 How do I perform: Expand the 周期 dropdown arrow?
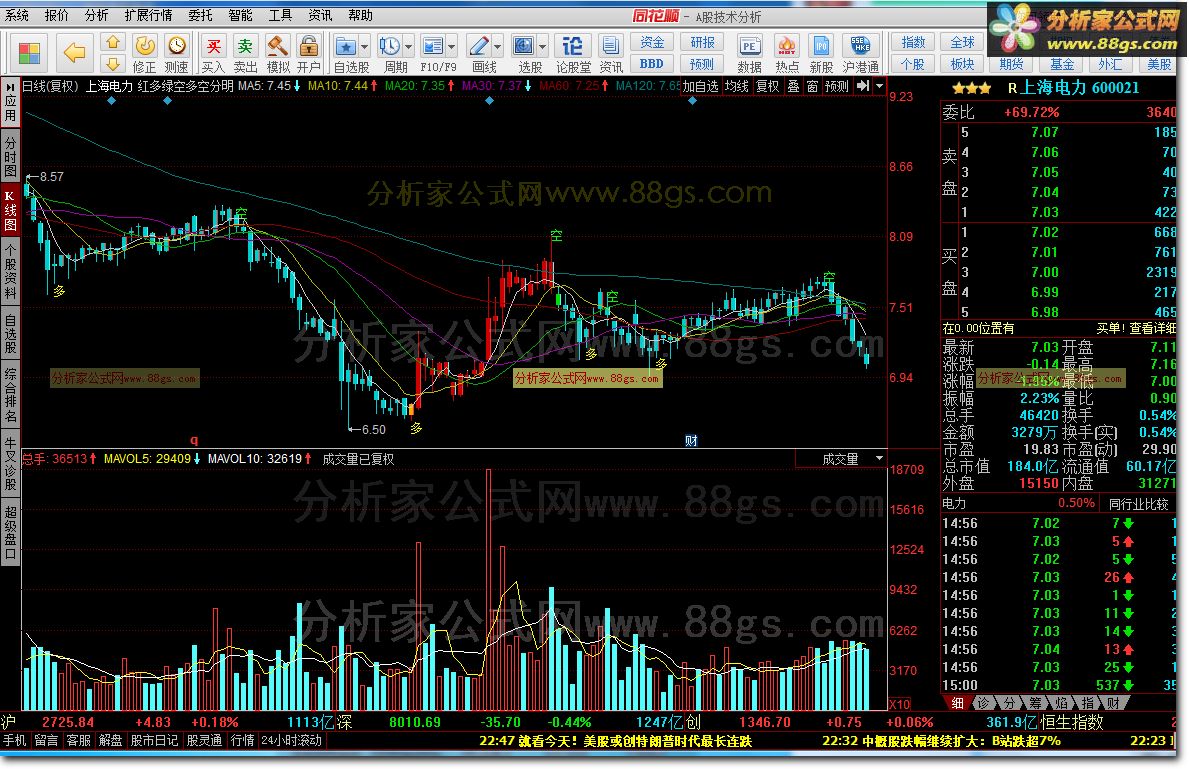pyautogui.click(x=408, y=46)
